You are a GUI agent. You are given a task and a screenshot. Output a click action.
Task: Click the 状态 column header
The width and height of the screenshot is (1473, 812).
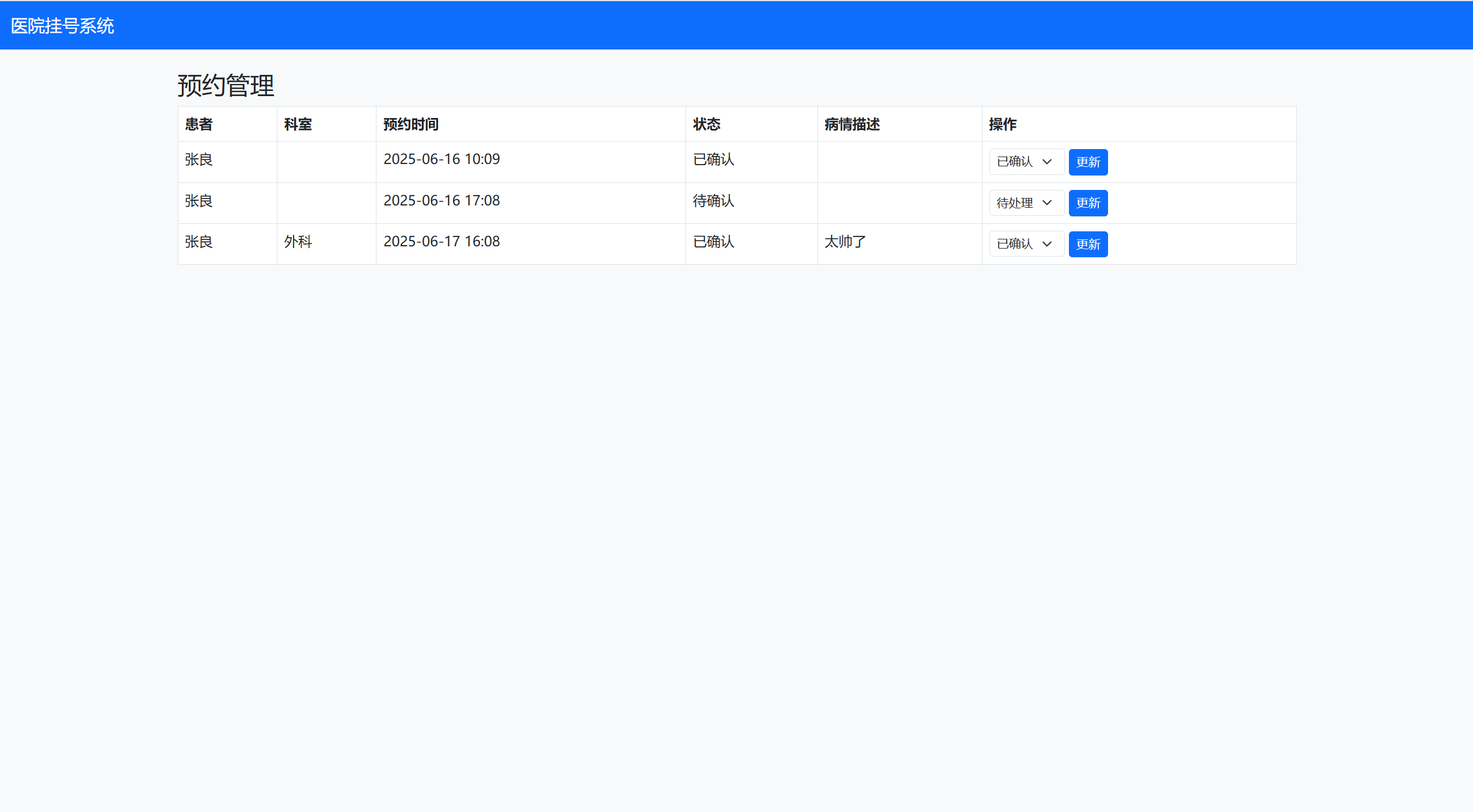tap(706, 124)
